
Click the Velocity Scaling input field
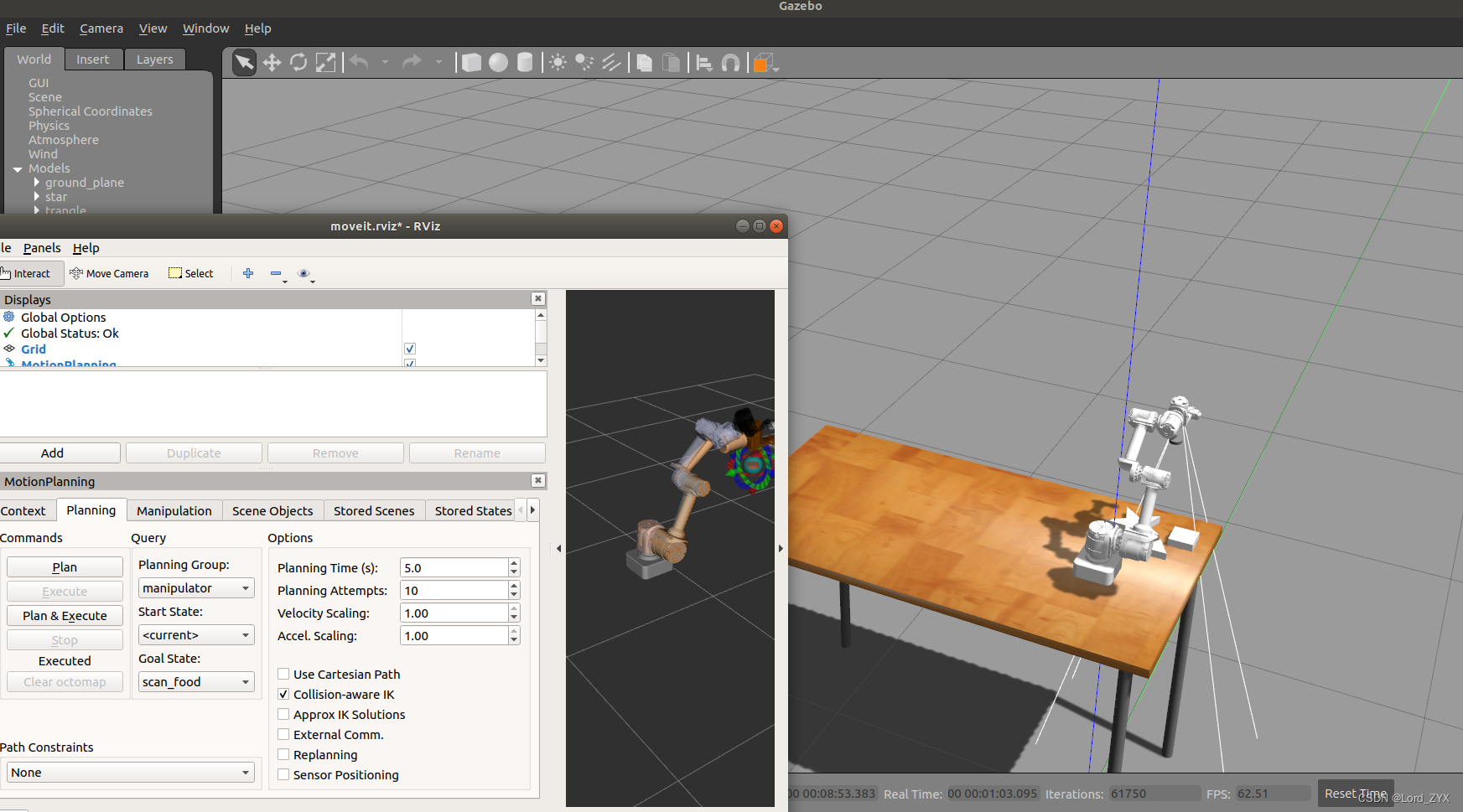(x=454, y=613)
